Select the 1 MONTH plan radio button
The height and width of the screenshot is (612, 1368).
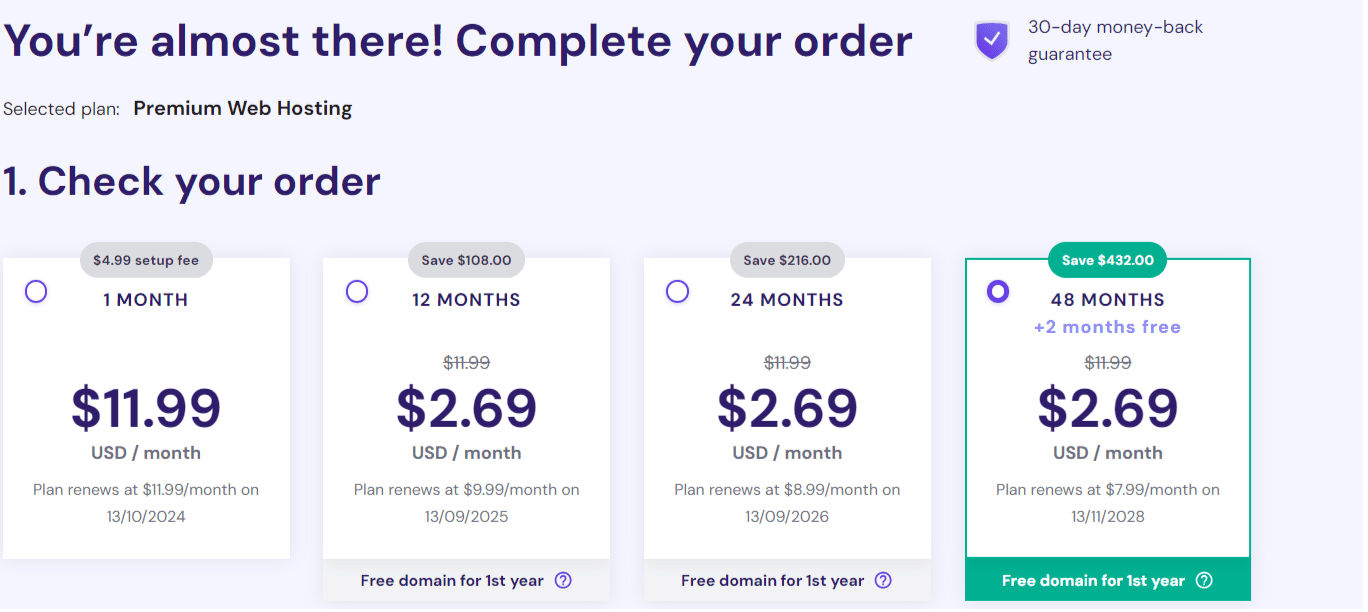[x=36, y=291]
